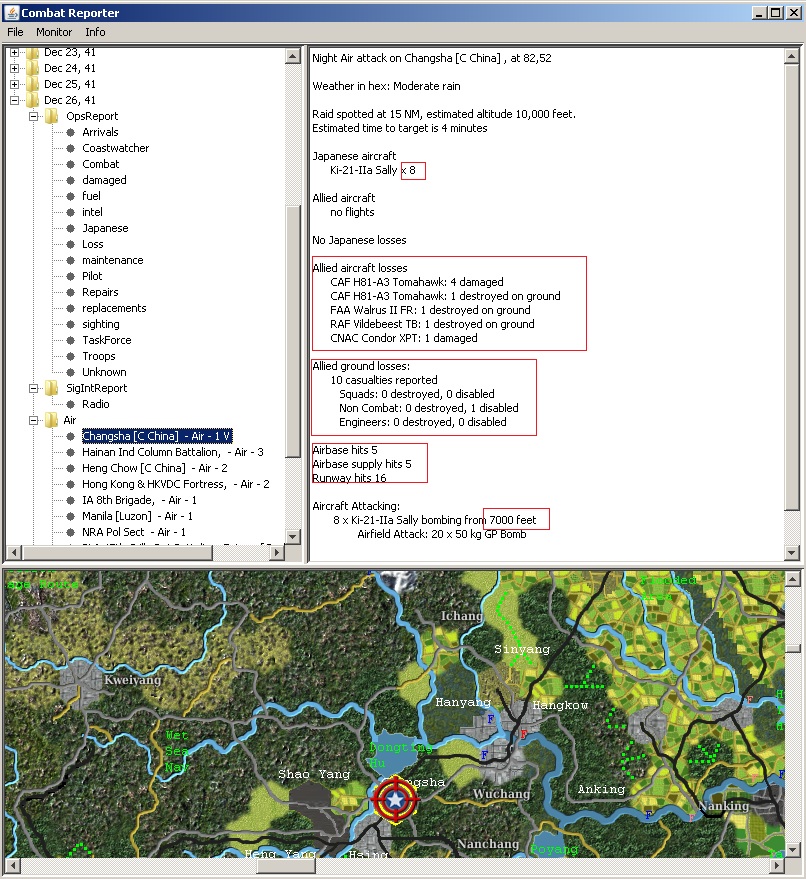The height and width of the screenshot is (879, 806).
Task: Open the Monitor menu
Action: click(x=54, y=32)
